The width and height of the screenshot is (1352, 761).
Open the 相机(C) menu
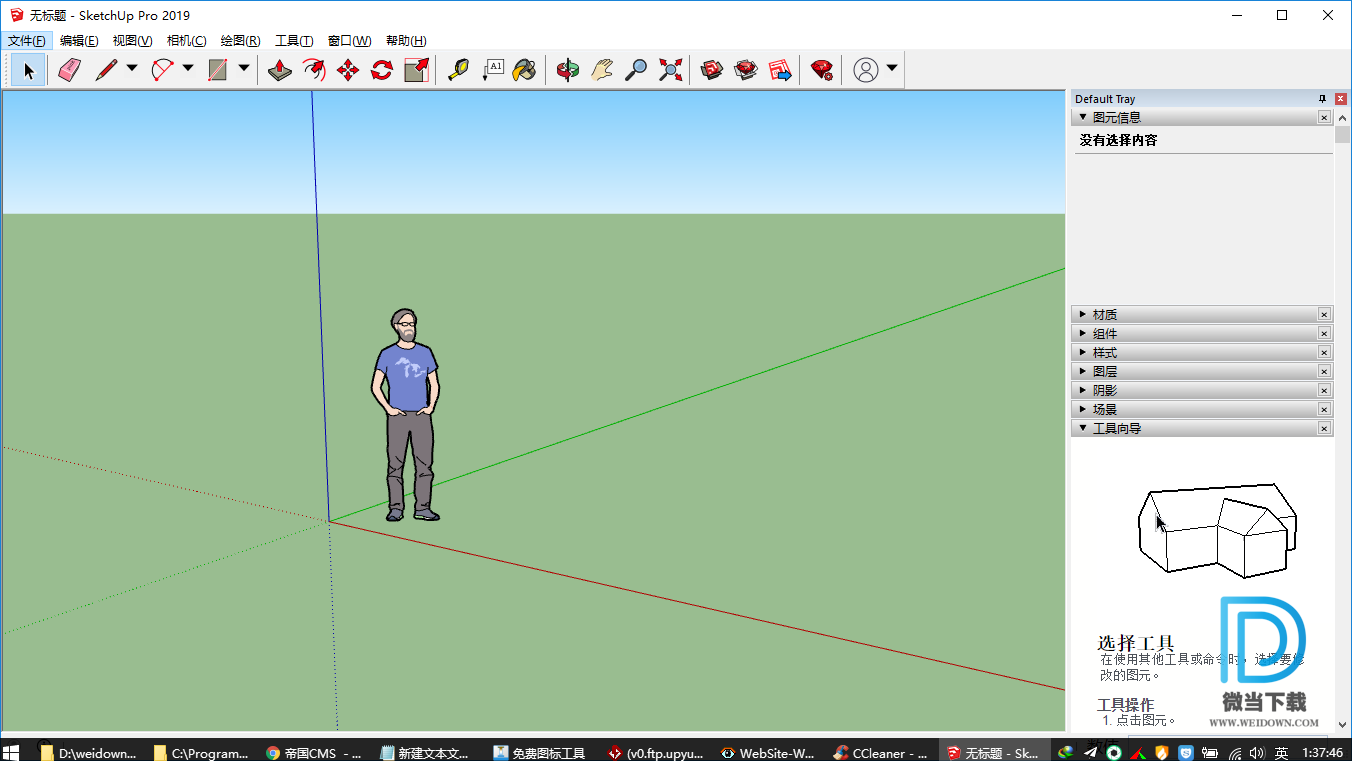point(186,41)
